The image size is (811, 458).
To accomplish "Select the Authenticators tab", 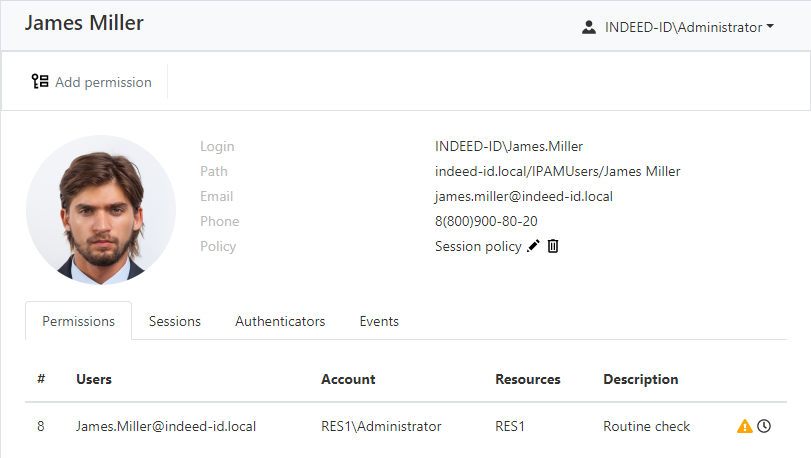I will click(280, 321).
